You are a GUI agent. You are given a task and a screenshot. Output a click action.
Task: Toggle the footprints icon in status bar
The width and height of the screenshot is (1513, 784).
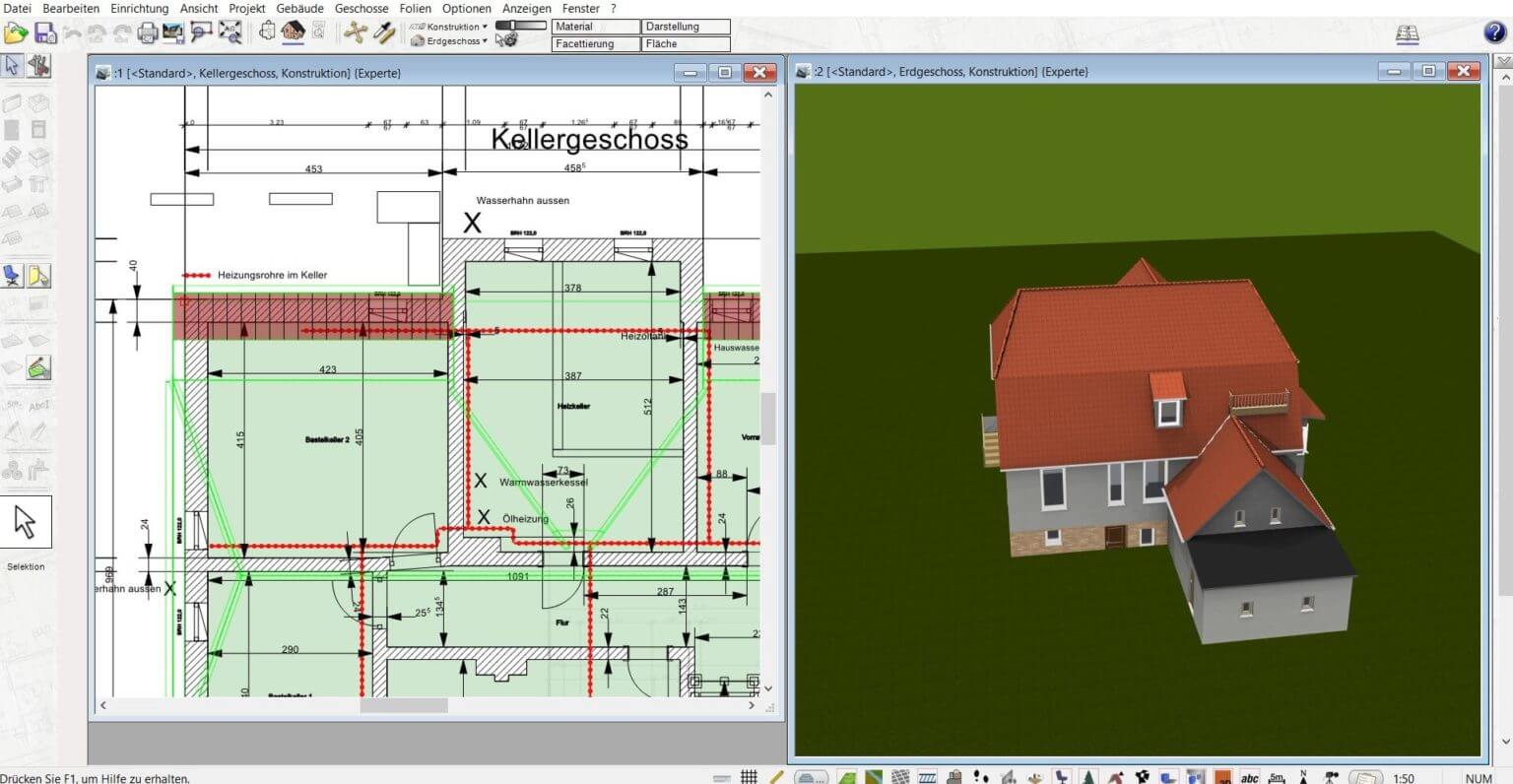[x=980, y=776]
